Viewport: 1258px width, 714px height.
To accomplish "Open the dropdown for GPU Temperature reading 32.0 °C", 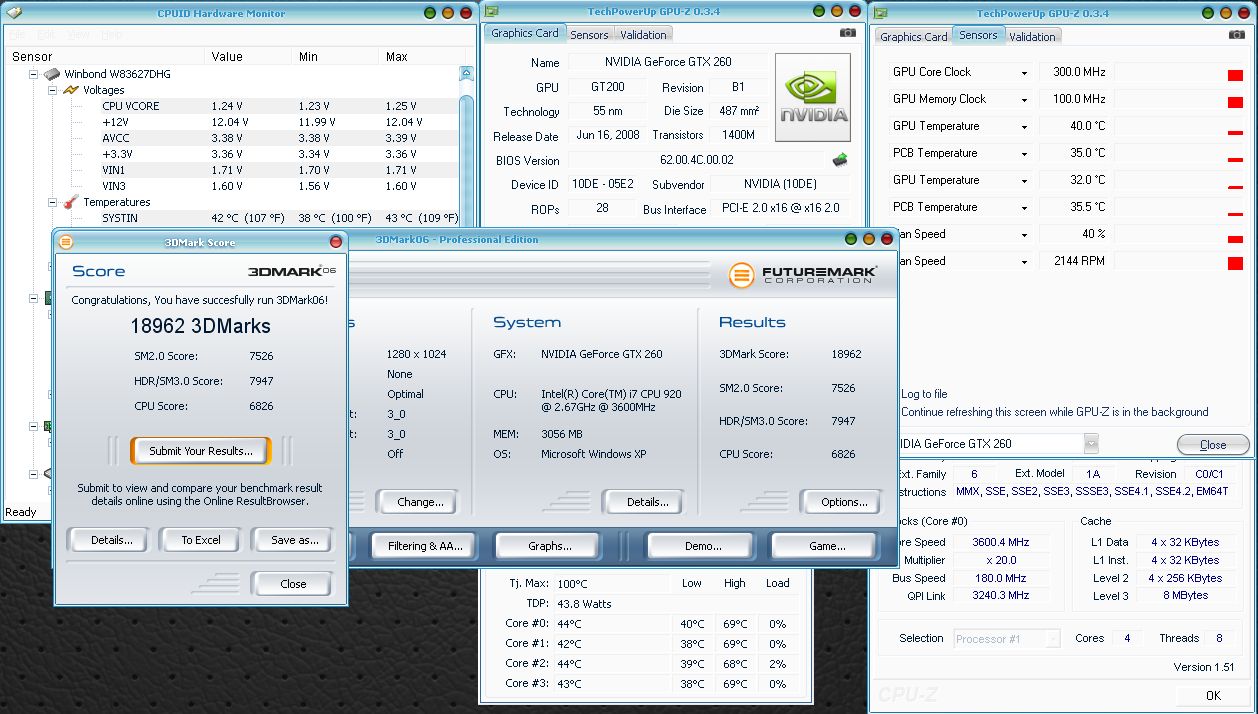I will click(x=1024, y=181).
